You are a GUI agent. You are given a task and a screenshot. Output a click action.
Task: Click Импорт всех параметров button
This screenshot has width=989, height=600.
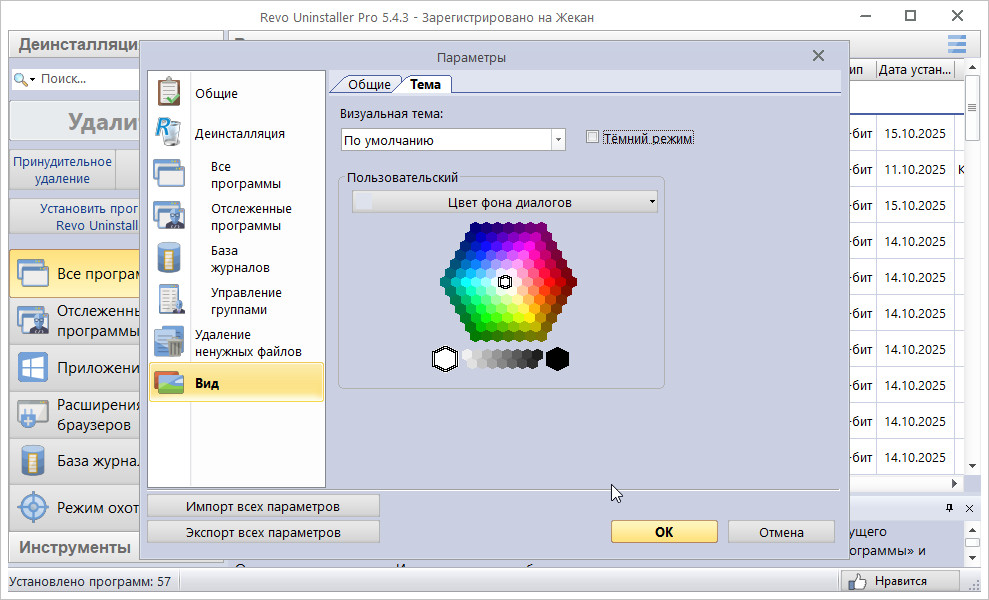click(263, 506)
